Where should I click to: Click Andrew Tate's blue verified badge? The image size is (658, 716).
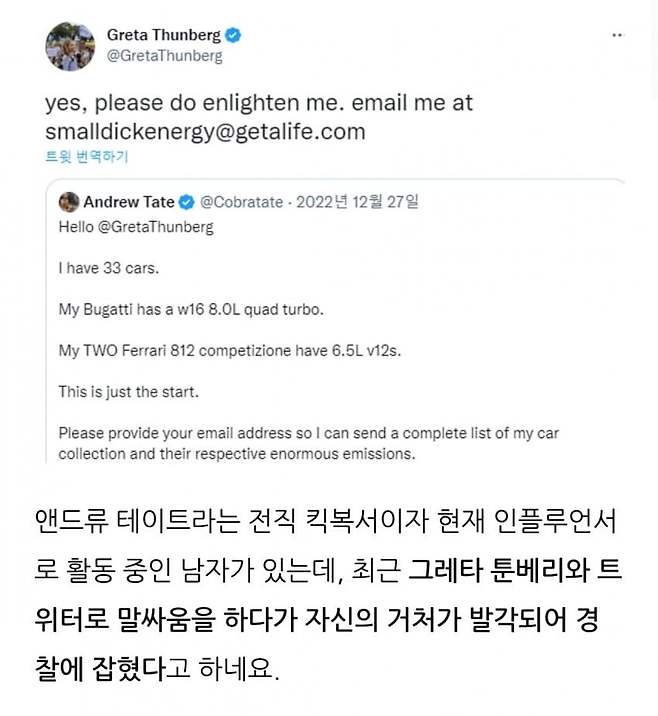[184, 202]
